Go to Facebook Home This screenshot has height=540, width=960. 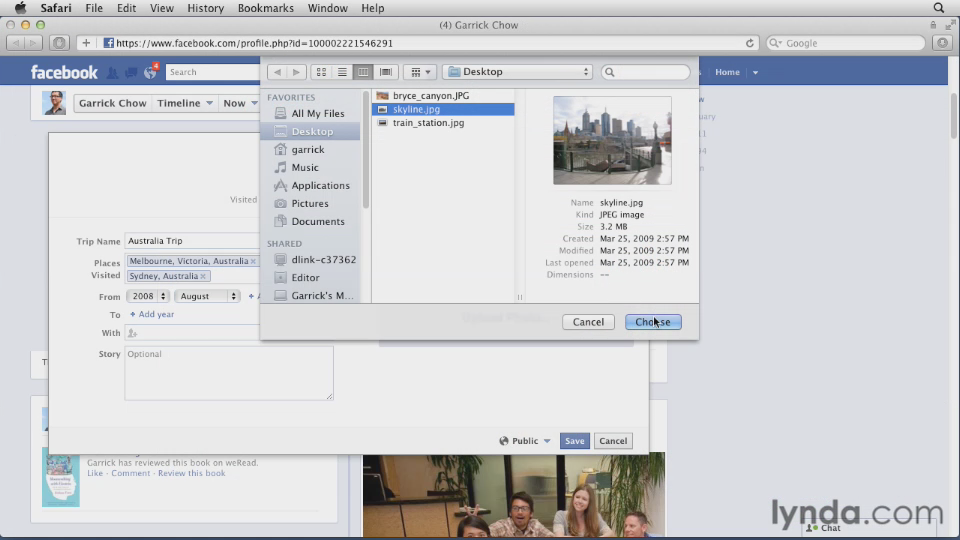click(x=727, y=72)
